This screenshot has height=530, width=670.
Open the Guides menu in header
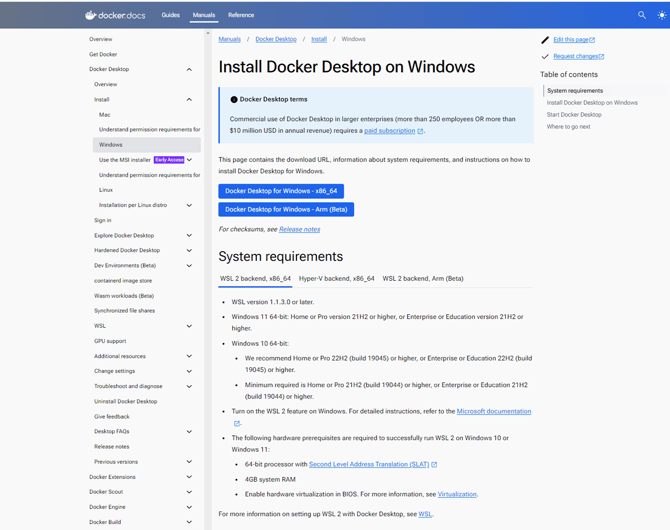[x=171, y=15]
